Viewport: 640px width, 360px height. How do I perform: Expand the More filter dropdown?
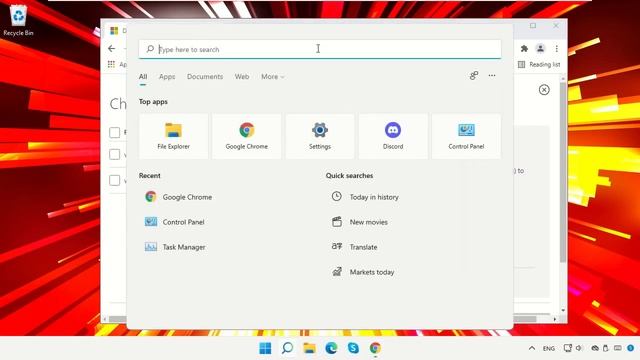273,77
